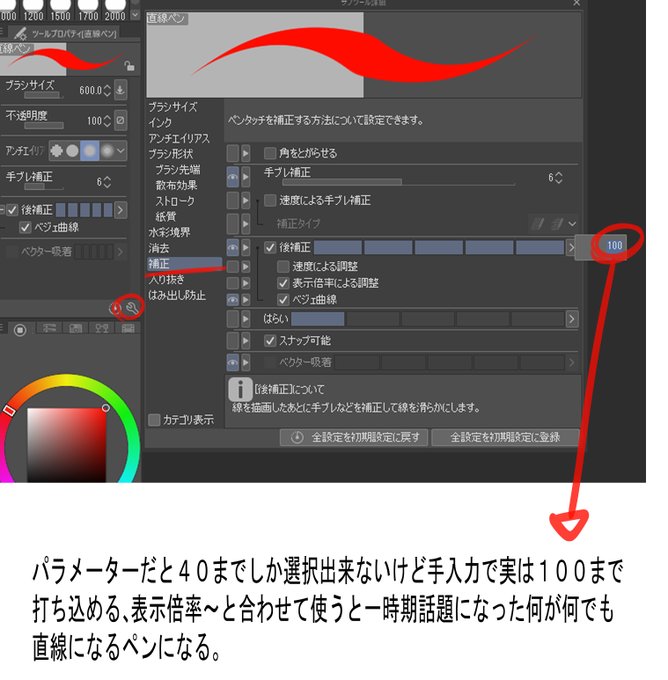Open the color slider panel icon

[x=49, y=328]
